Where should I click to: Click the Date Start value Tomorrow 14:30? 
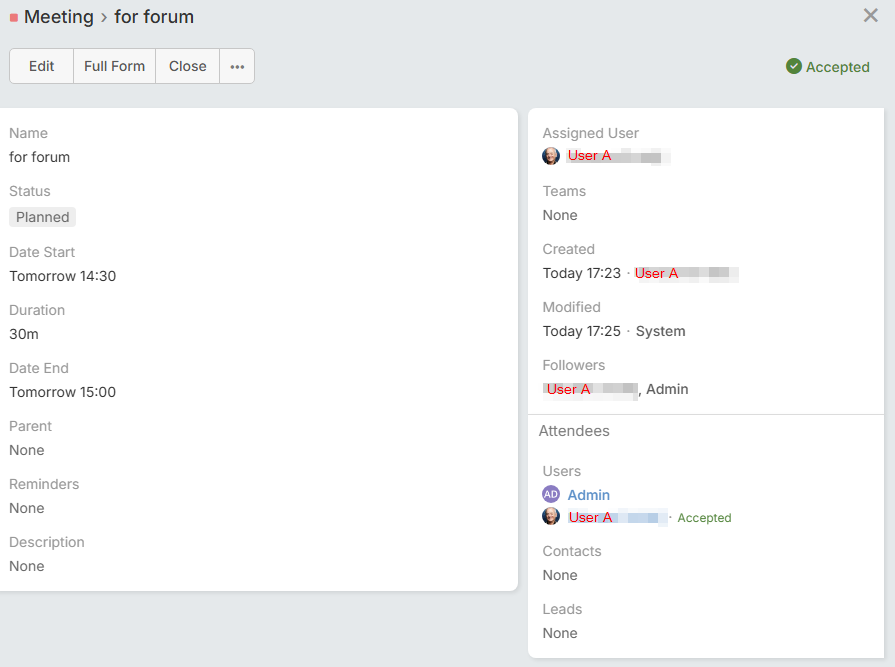click(x=62, y=276)
